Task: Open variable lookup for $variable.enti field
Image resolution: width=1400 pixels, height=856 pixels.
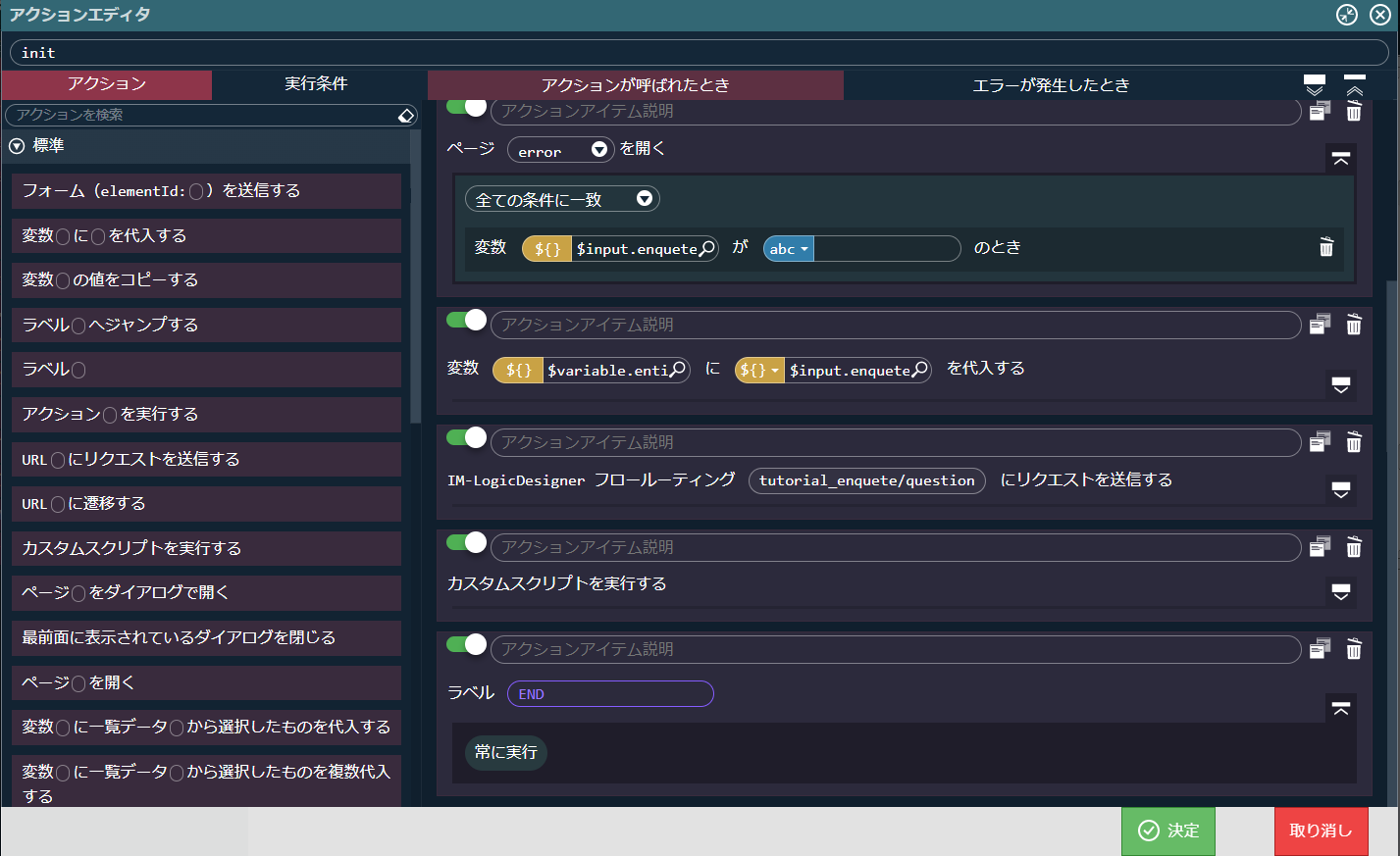Action: (x=678, y=370)
